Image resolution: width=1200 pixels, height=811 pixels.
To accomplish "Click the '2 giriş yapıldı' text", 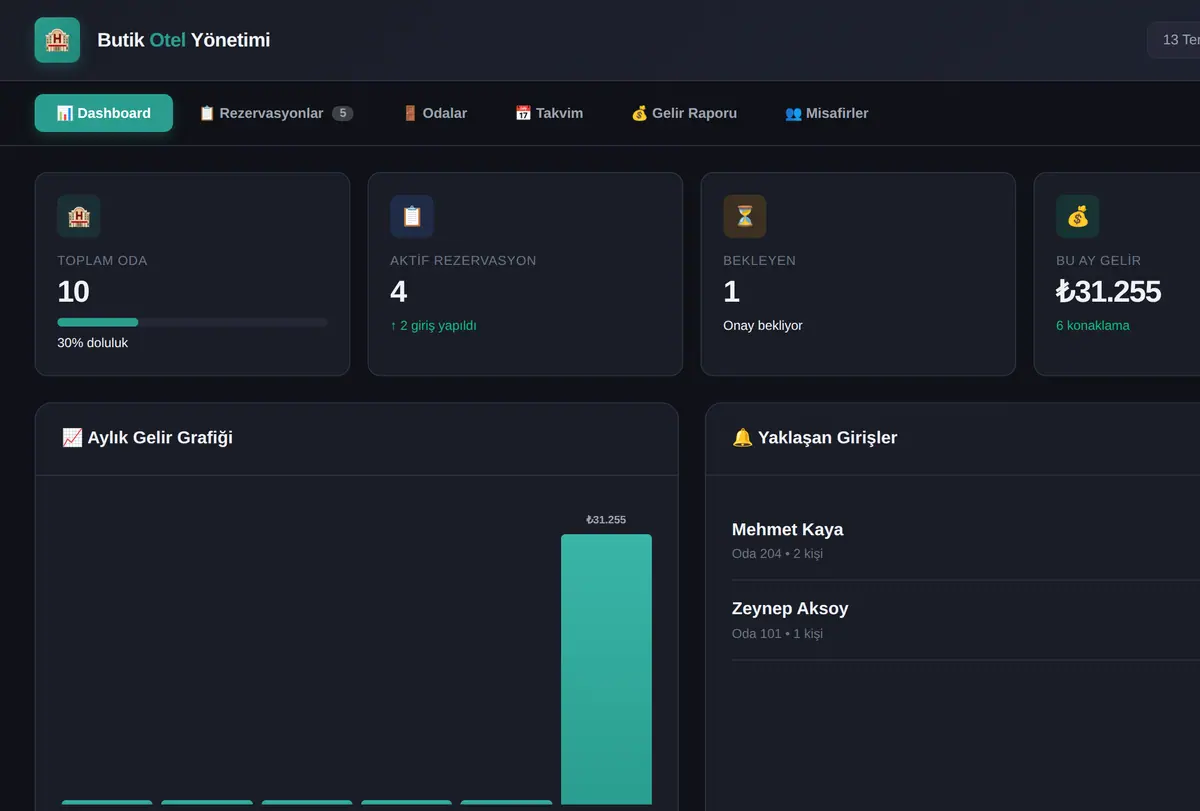I will point(433,325).
